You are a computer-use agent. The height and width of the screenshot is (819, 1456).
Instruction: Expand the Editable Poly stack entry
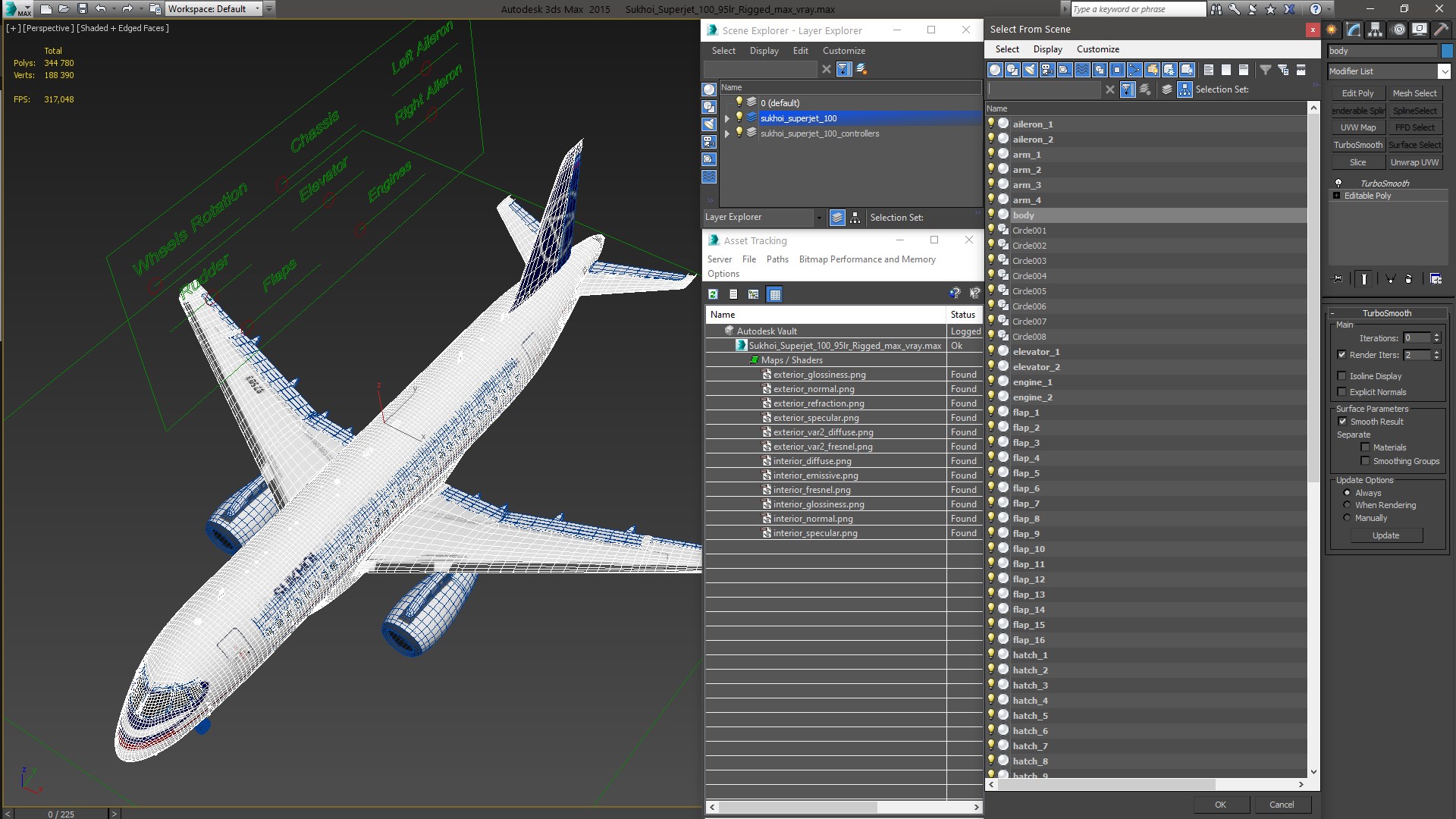pos(1336,196)
